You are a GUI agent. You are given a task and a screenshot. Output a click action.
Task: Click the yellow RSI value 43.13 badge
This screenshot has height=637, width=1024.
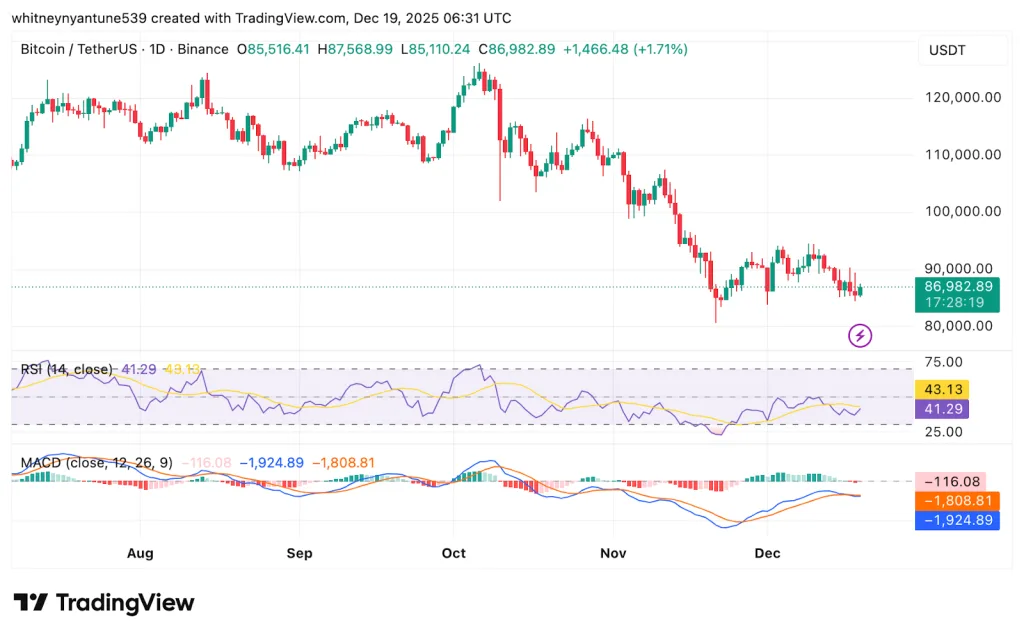pyautogui.click(x=941, y=389)
